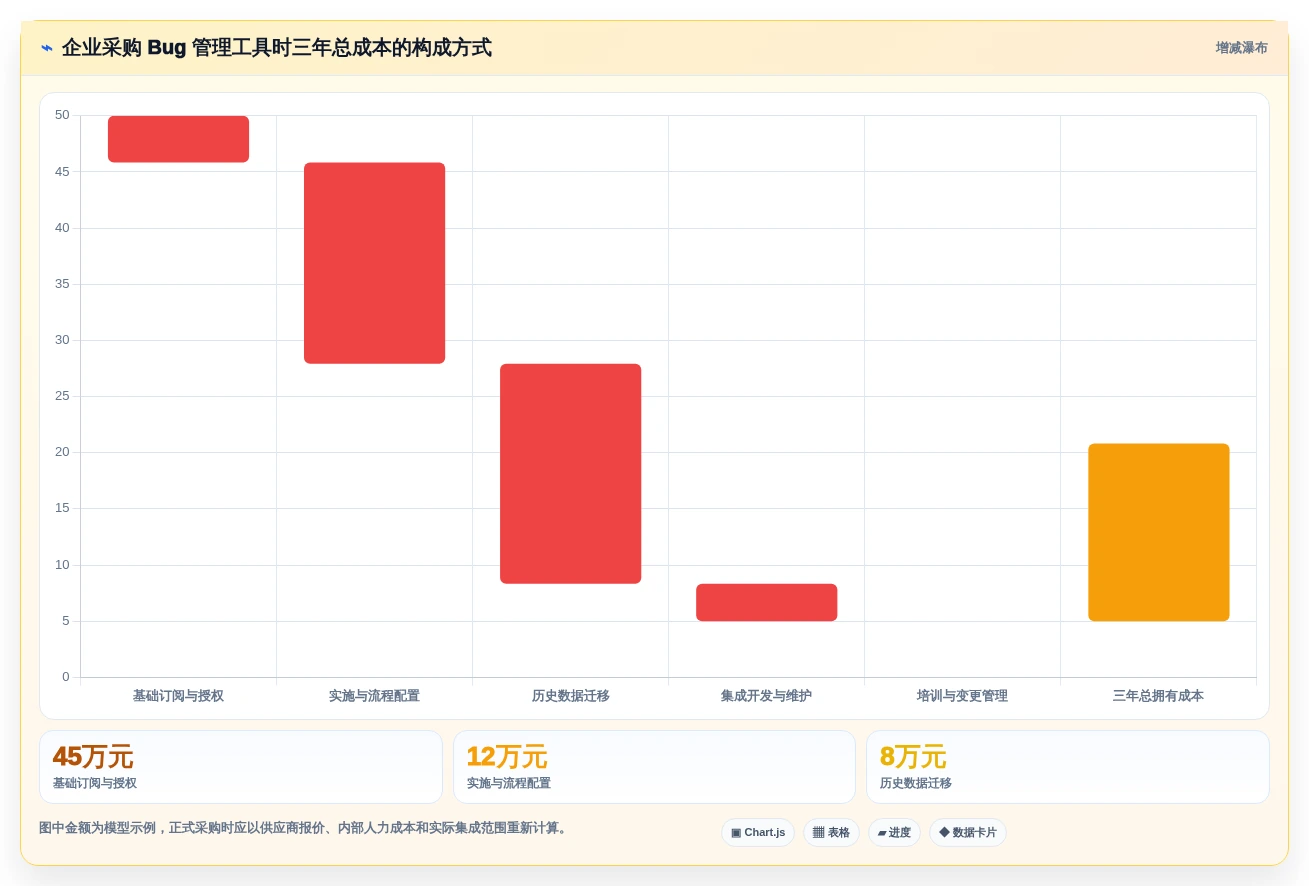
Task: Select the 表格 tag chip
Action: (831, 832)
